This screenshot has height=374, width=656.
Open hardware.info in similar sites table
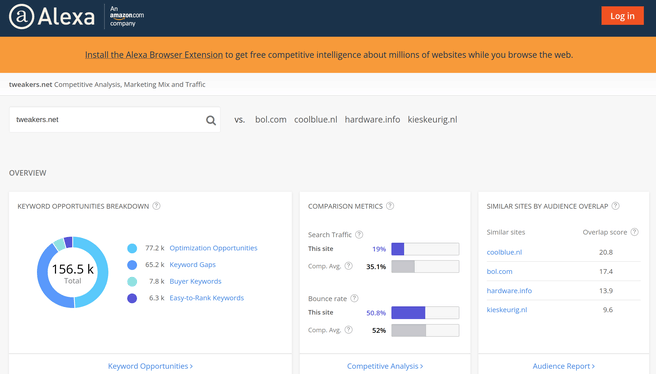509,291
